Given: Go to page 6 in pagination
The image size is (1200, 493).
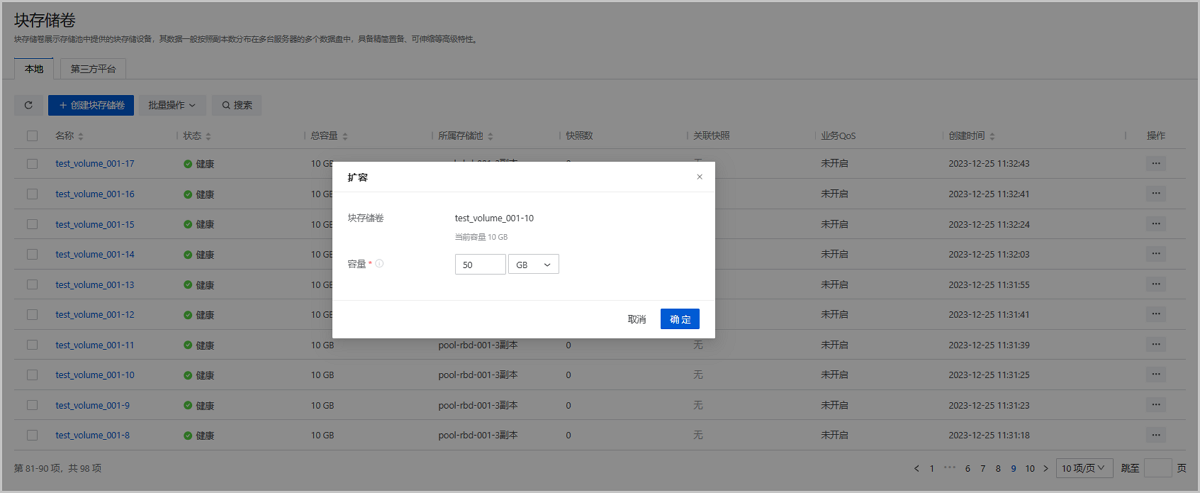Looking at the screenshot, I should click(x=968, y=468).
